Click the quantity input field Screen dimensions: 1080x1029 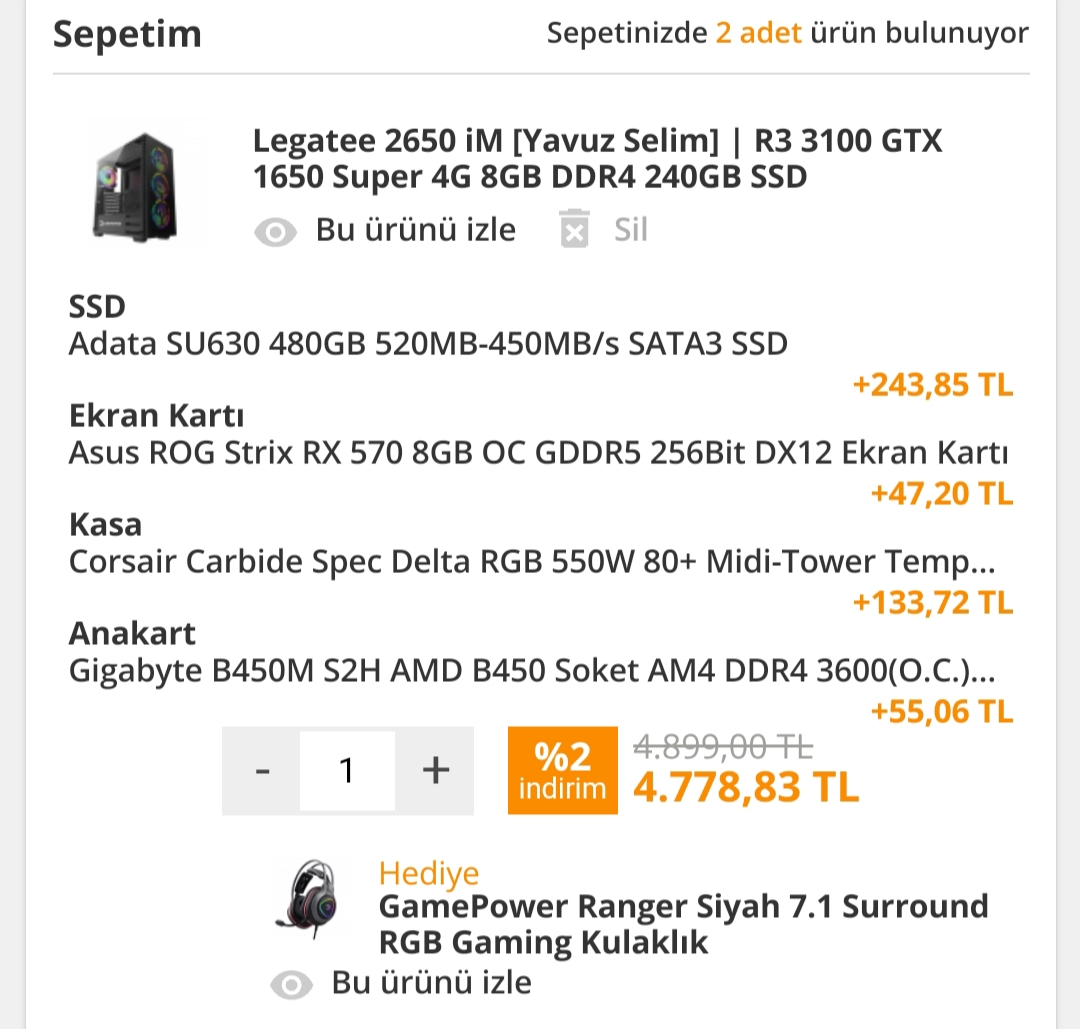347,770
